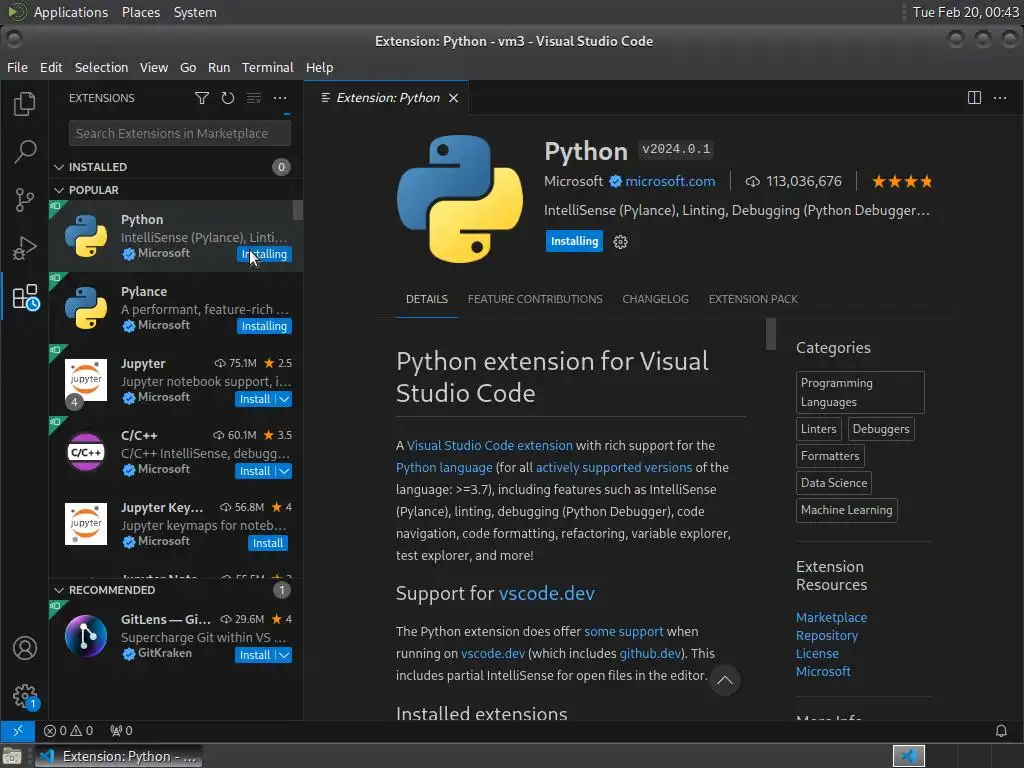Open the Run menu
Image resolution: width=1024 pixels, height=768 pixels.
click(219, 67)
